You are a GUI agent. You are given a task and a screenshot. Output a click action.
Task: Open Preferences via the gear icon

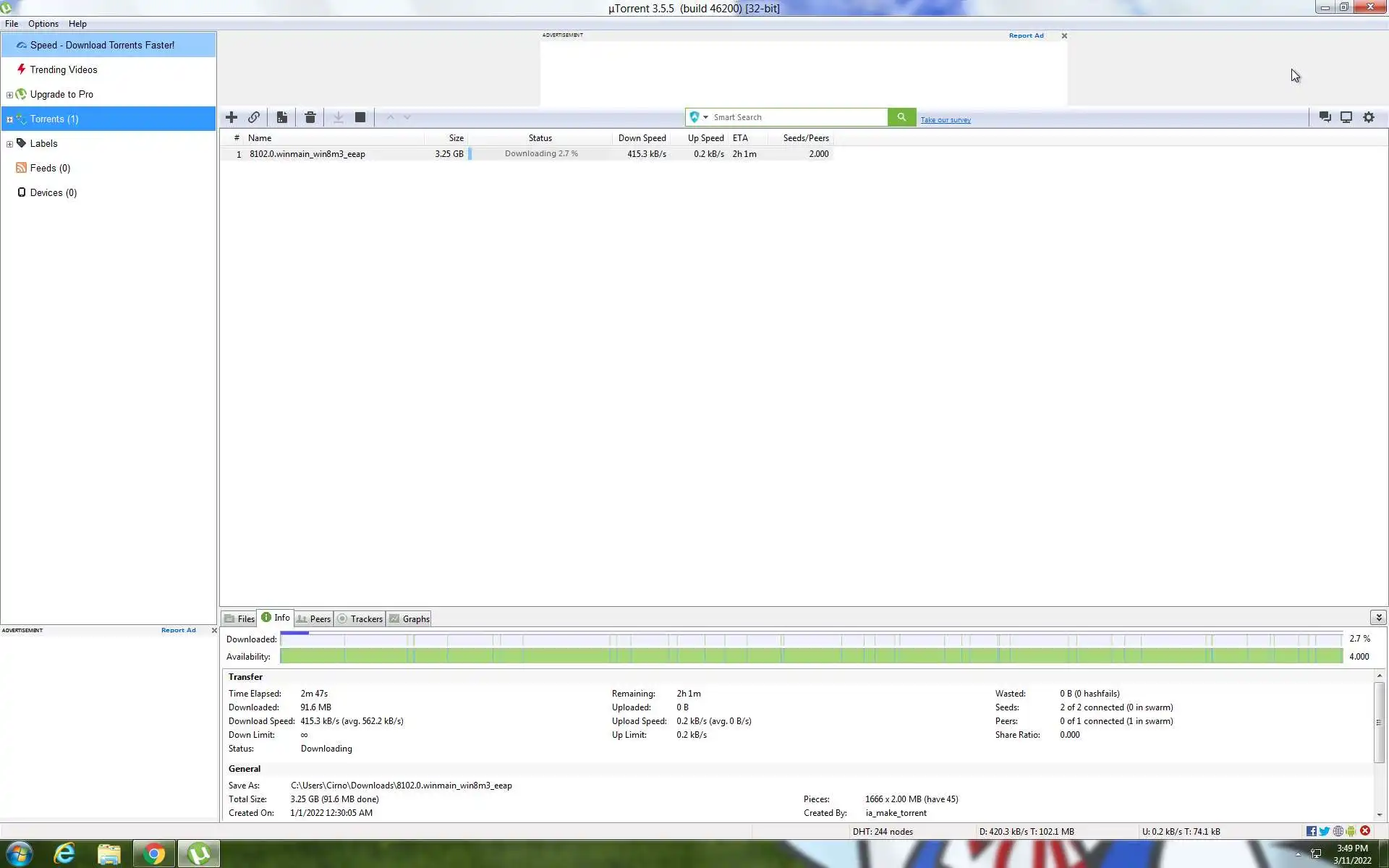click(1369, 117)
